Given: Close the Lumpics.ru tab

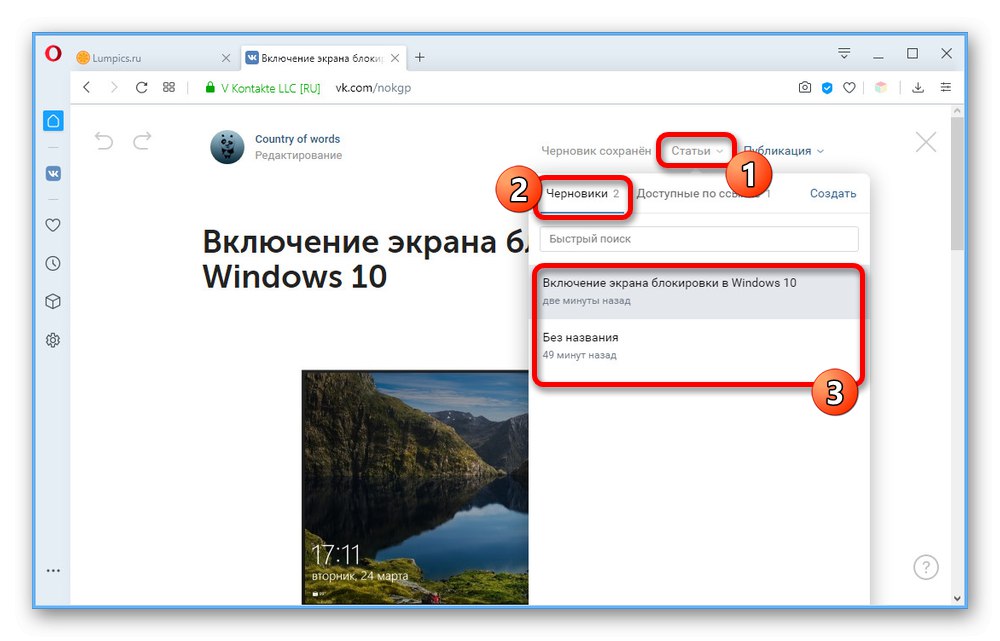Looking at the screenshot, I should [226, 58].
